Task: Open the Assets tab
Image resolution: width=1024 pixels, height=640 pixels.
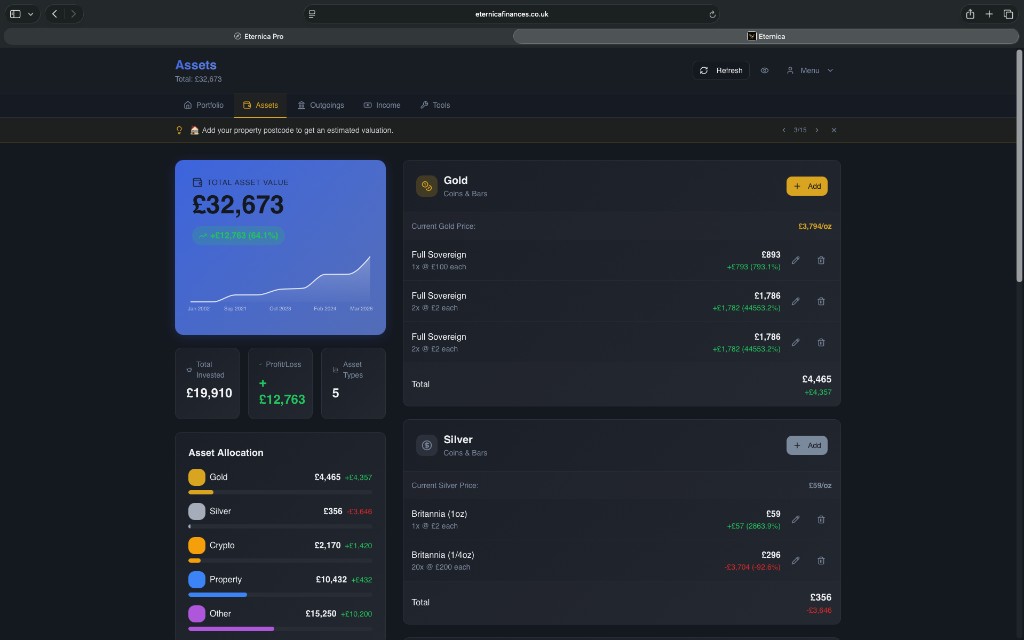Action: 261,105
